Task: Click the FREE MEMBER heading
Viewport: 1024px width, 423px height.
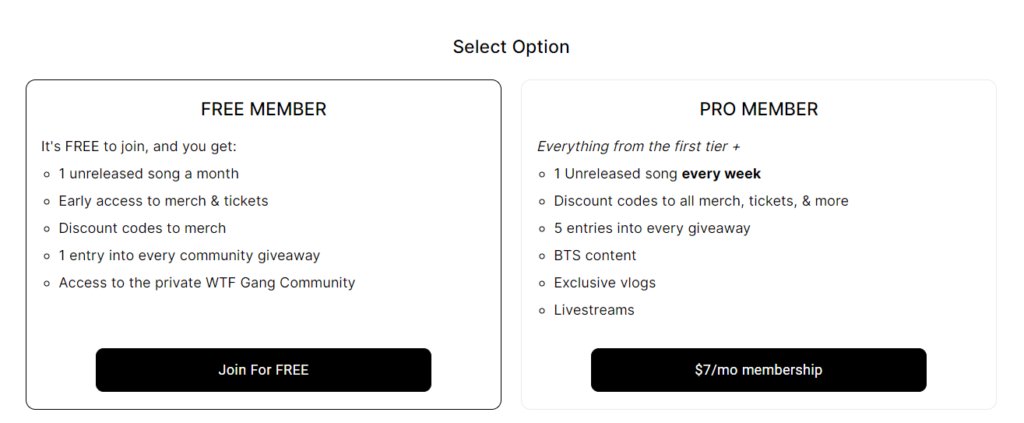Action: [263, 109]
